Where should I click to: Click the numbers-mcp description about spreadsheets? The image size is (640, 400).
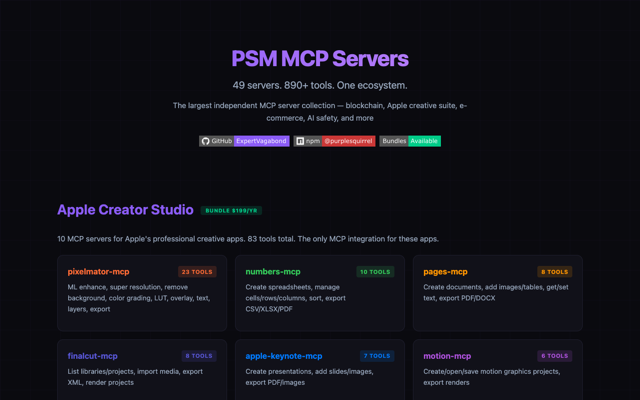tap(296, 298)
